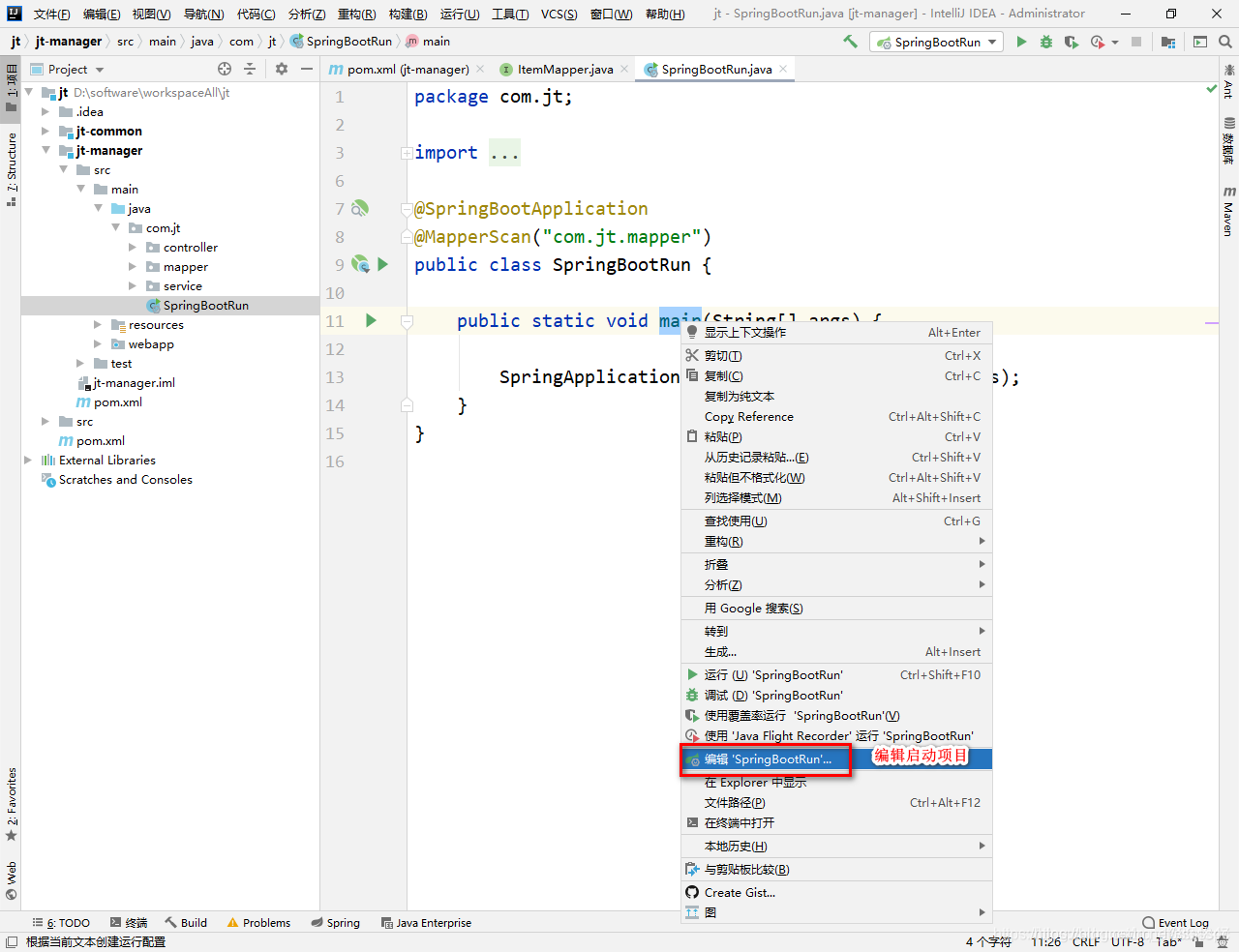Screen dimensions: 1239x952
Task: Unfold the collapsed import statement
Action: (x=407, y=153)
